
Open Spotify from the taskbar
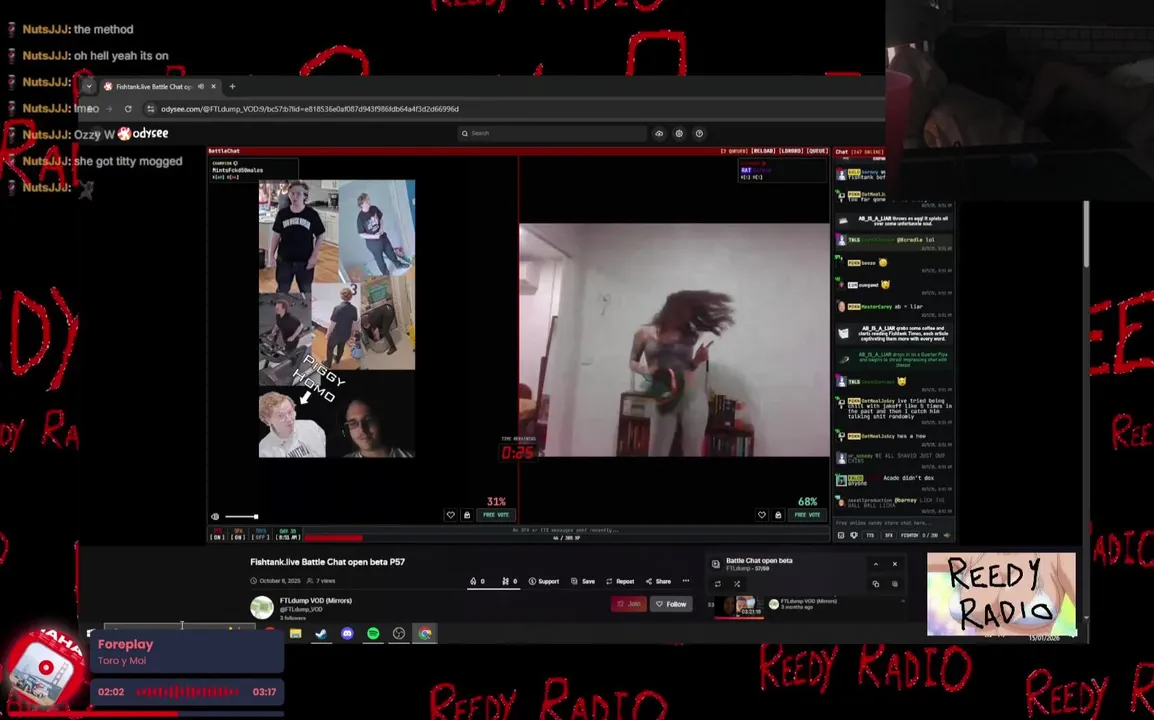373,633
